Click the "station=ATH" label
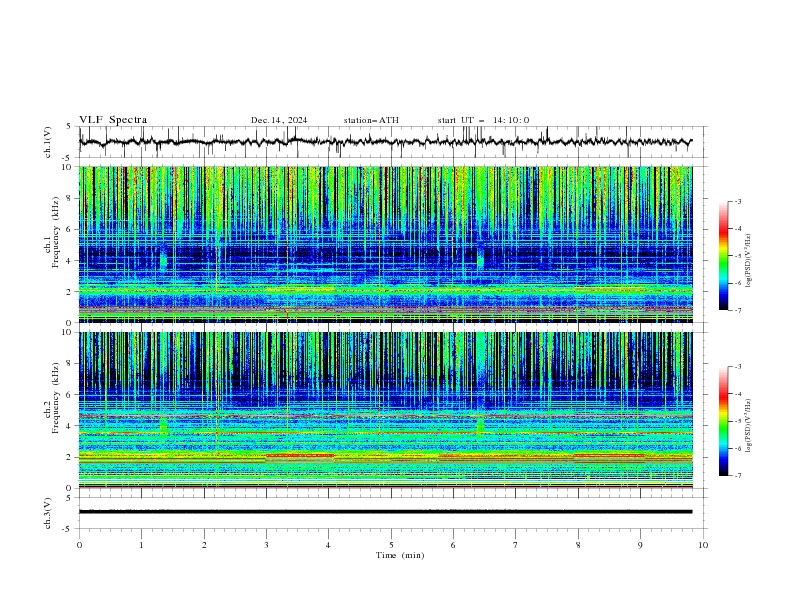This screenshot has width=792, height=612. 371,120
